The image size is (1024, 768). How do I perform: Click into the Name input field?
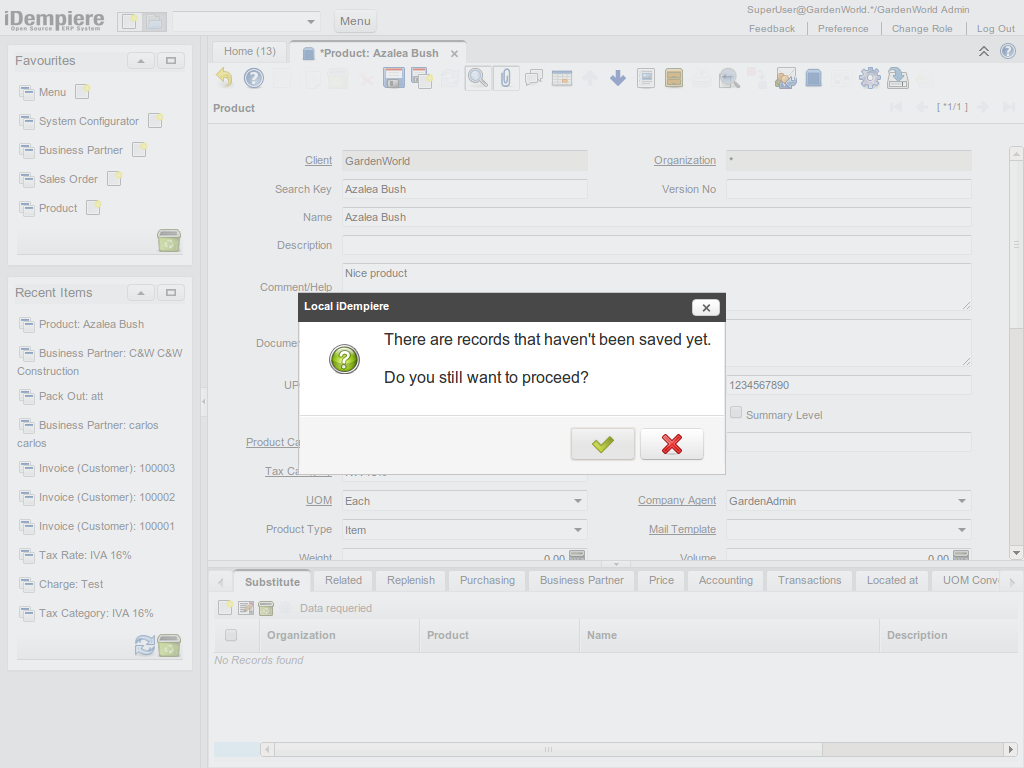pyautogui.click(x=656, y=217)
